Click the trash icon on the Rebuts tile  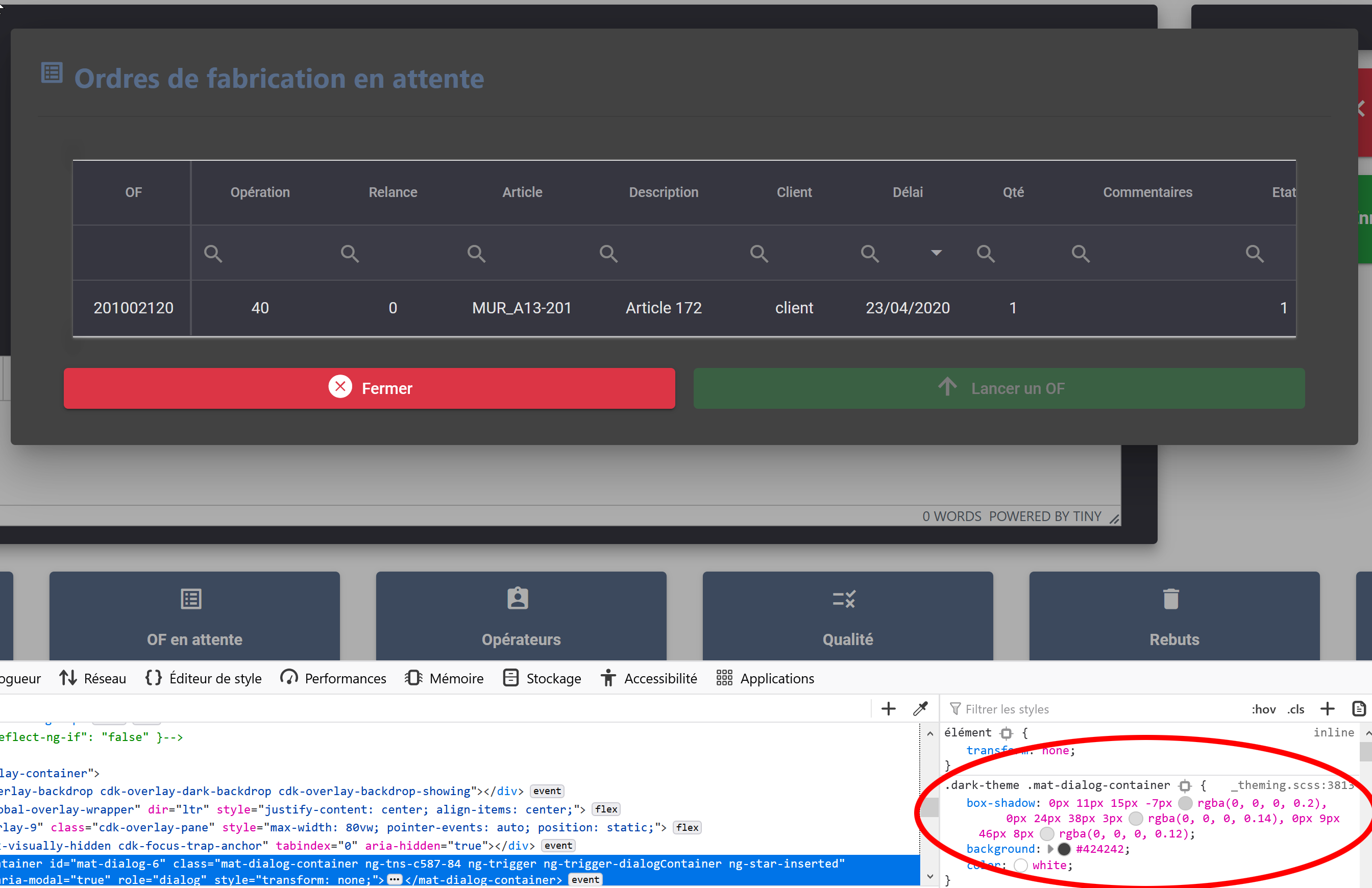(1170, 598)
